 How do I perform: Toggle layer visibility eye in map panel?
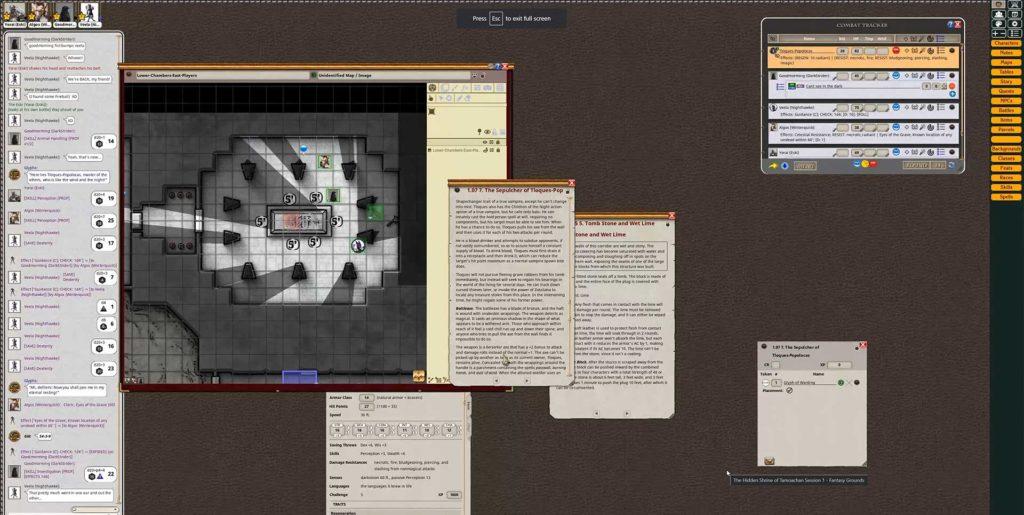click(x=487, y=132)
